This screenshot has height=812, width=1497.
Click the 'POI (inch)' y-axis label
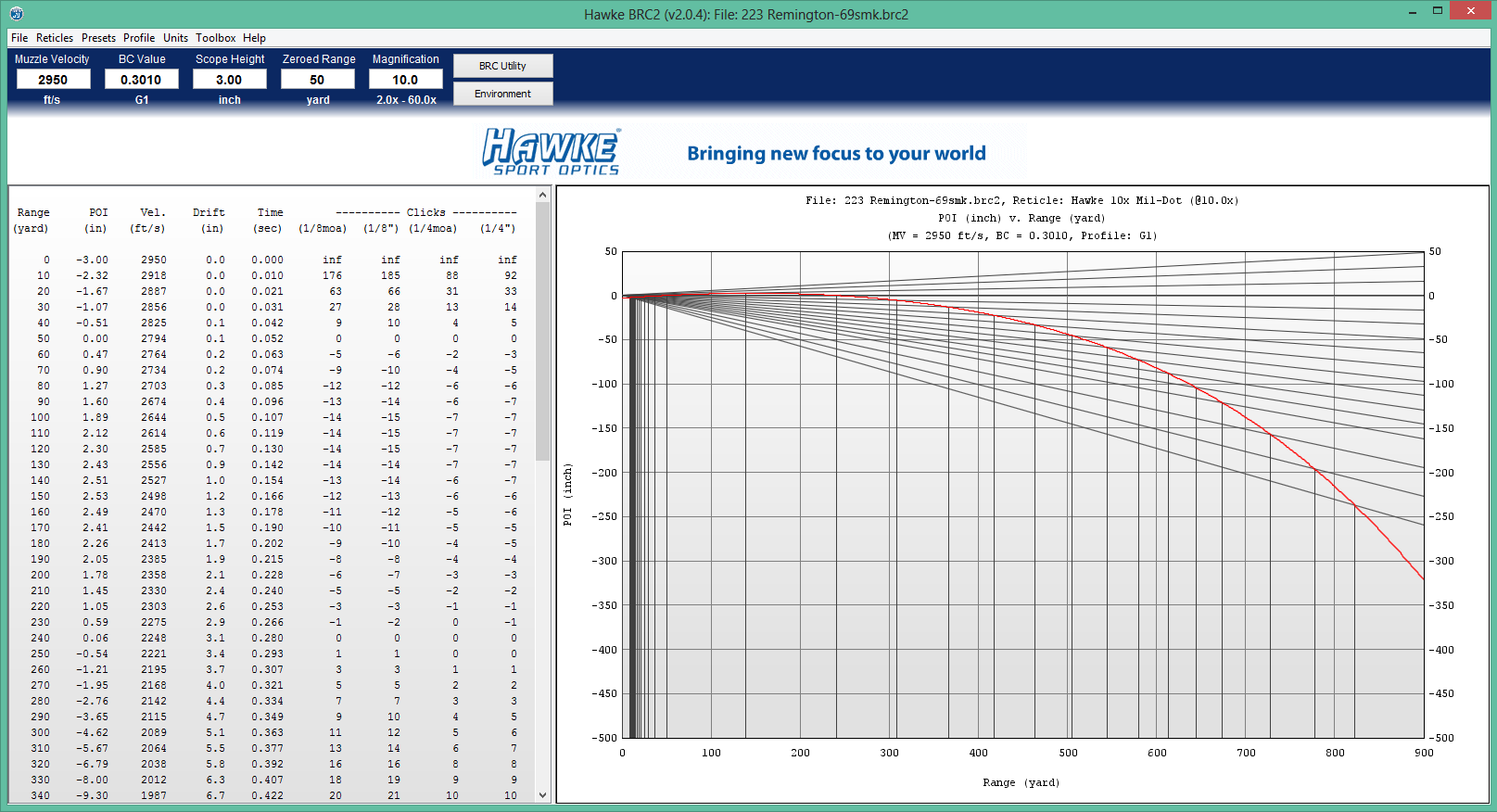[x=568, y=494]
